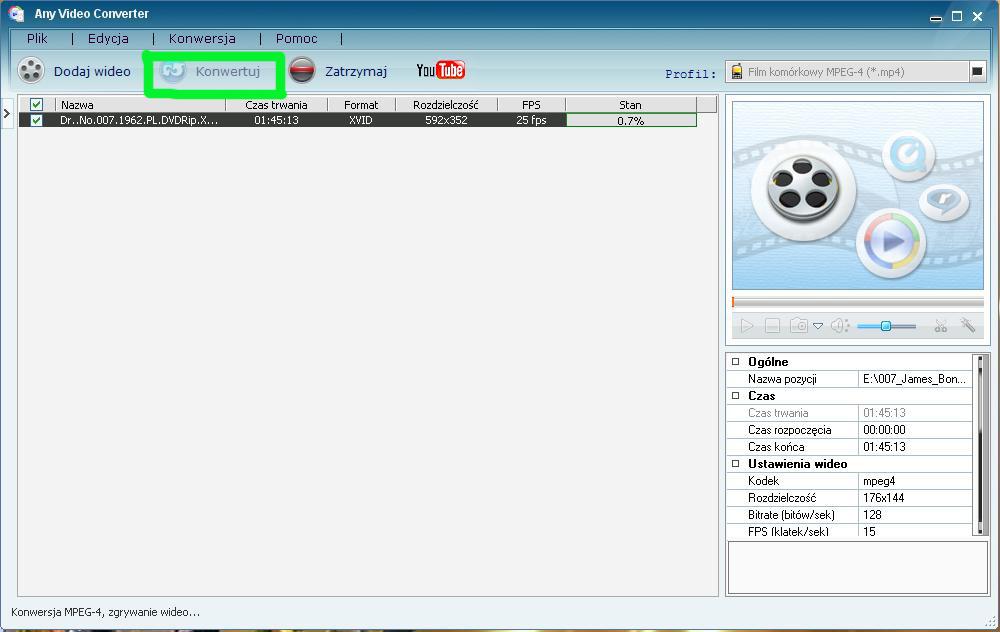1000x632 pixels.
Task: Click the 592x352 resolution cell
Action: point(446,120)
